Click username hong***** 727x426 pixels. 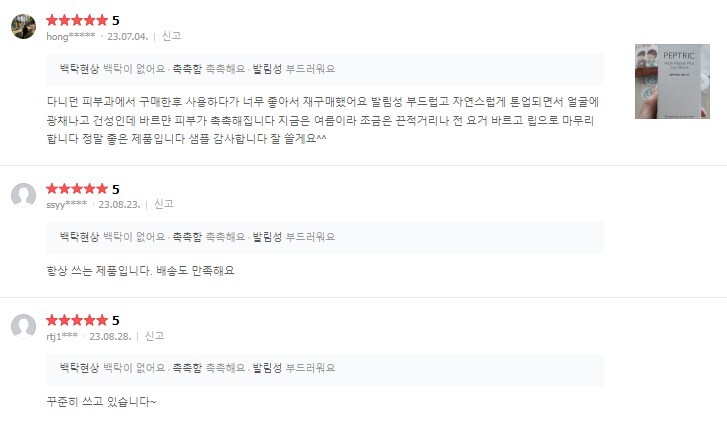click(71, 36)
